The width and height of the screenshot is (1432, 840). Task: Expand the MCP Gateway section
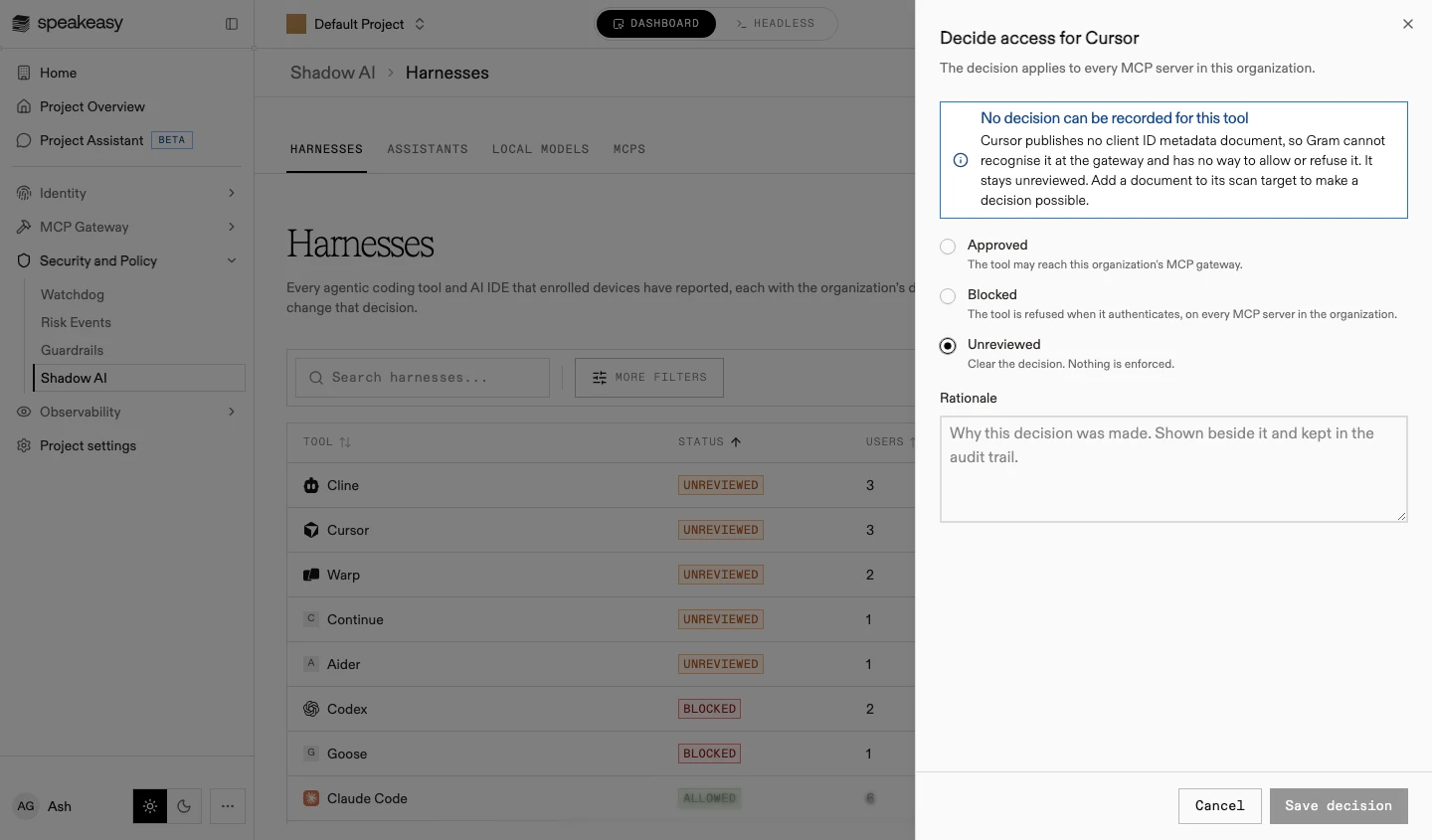click(127, 227)
